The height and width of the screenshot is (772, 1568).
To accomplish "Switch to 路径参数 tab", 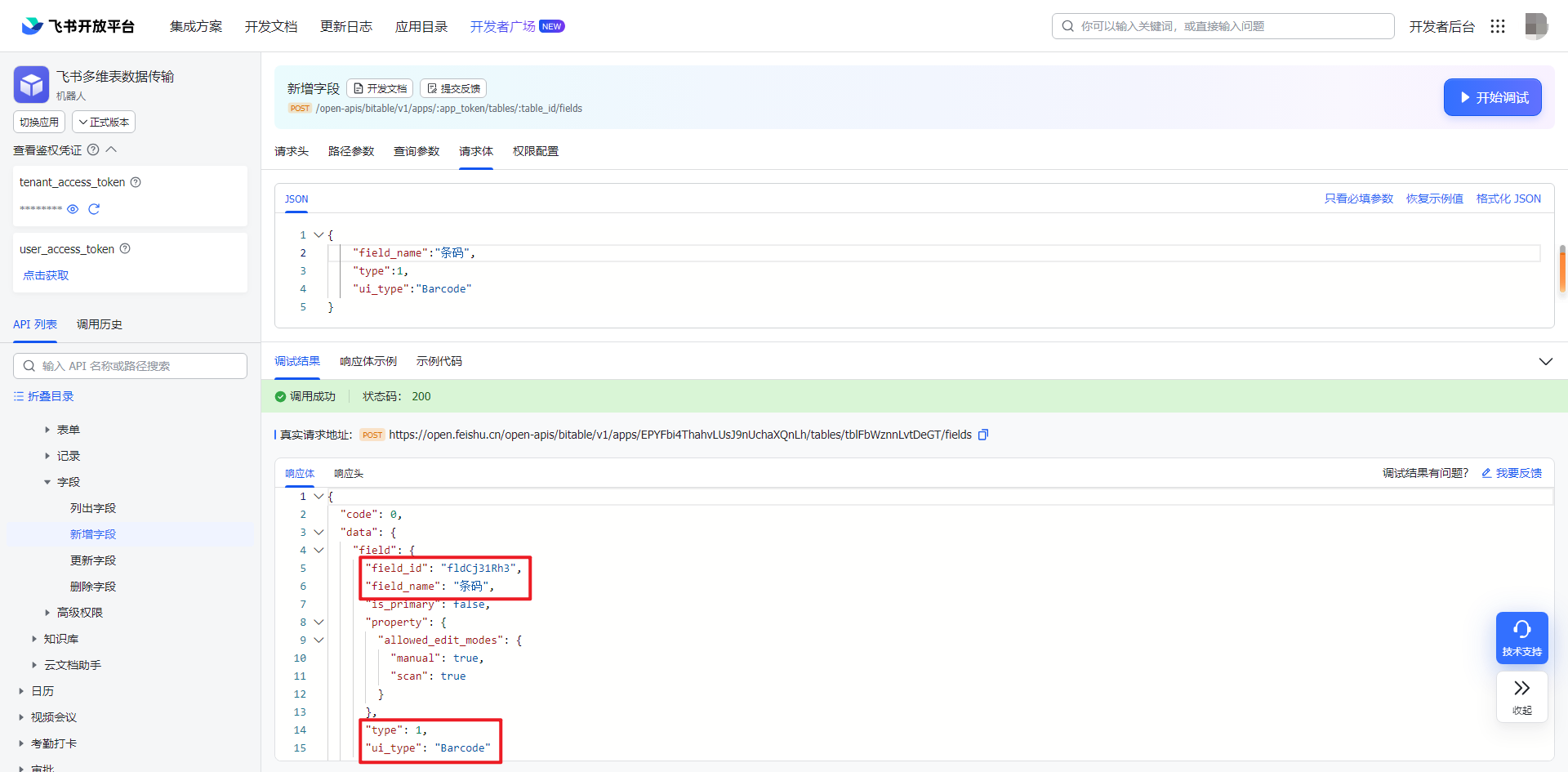I will 351,151.
